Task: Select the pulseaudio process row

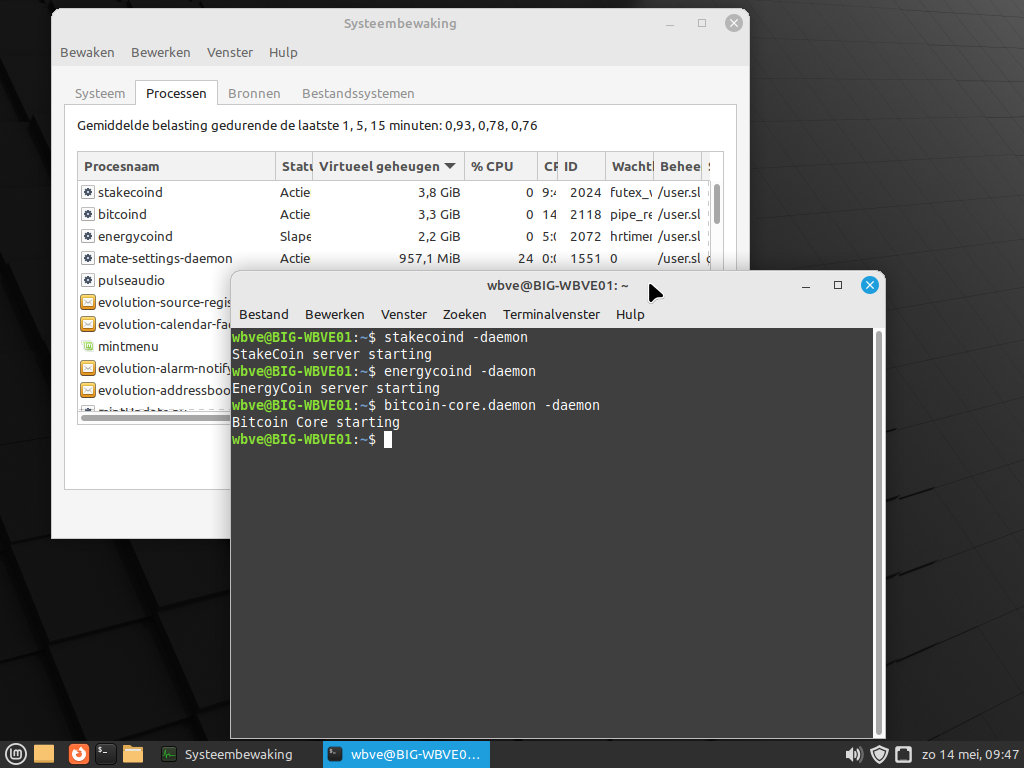Action: pyautogui.click(x=155, y=280)
